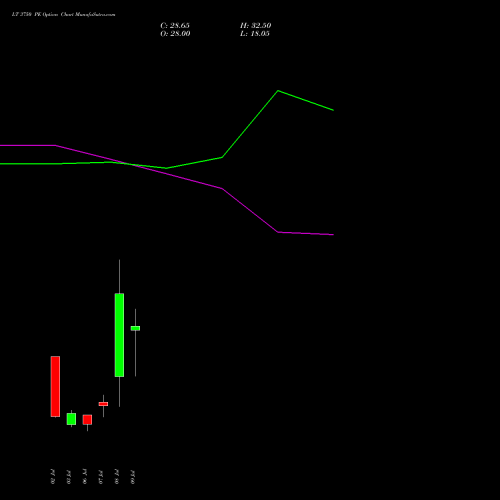Click the '09 Jul' date axis label

pos(133,477)
